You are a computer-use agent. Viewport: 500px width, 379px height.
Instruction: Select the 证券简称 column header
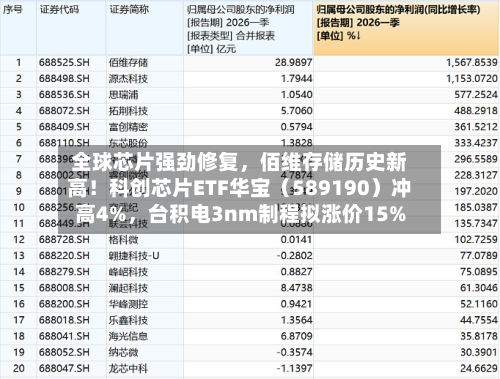pos(145,28)
